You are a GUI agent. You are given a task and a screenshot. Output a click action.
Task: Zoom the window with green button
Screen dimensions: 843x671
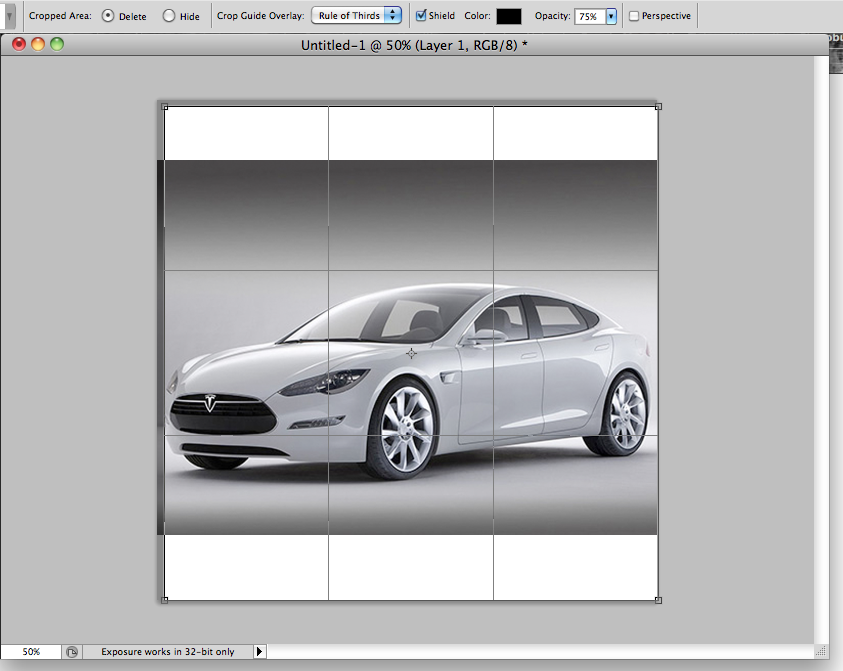pyautogui.click(x=57, y=44)
